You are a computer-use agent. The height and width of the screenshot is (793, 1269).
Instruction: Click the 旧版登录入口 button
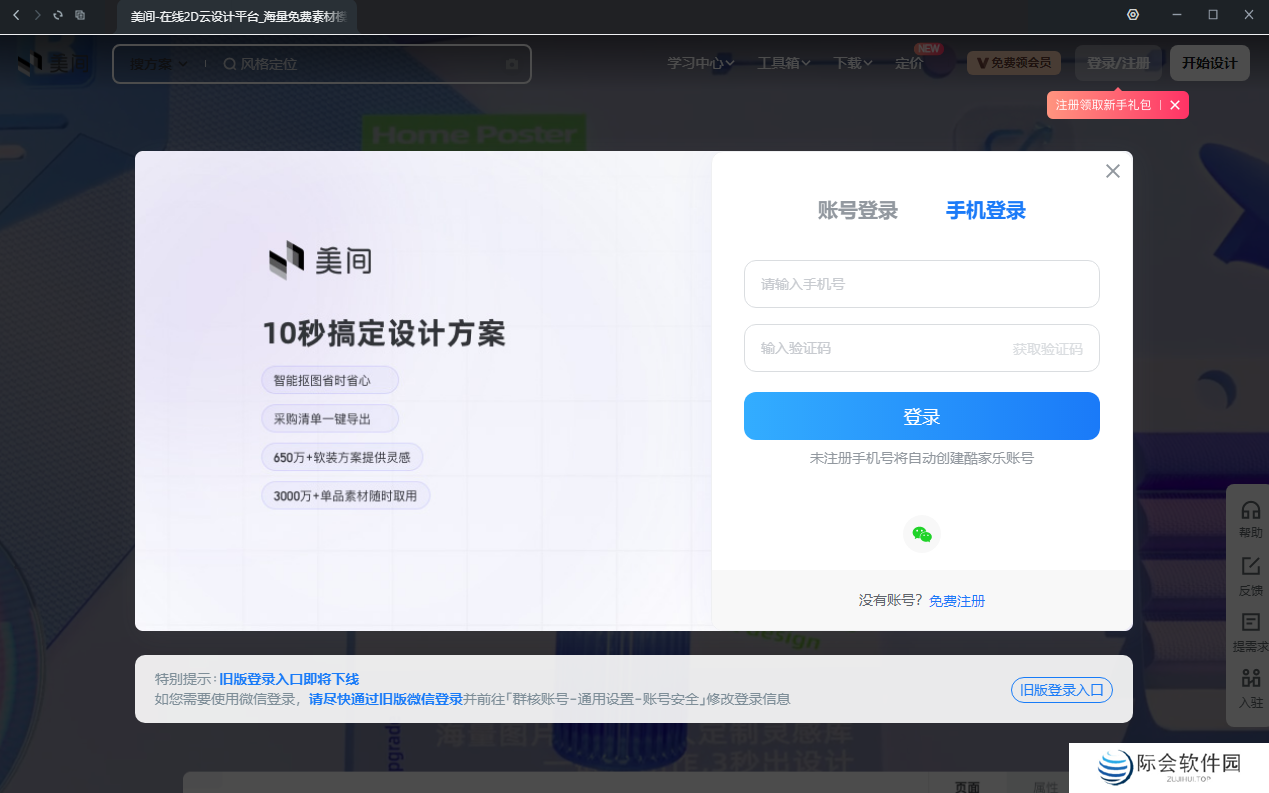1061,689
